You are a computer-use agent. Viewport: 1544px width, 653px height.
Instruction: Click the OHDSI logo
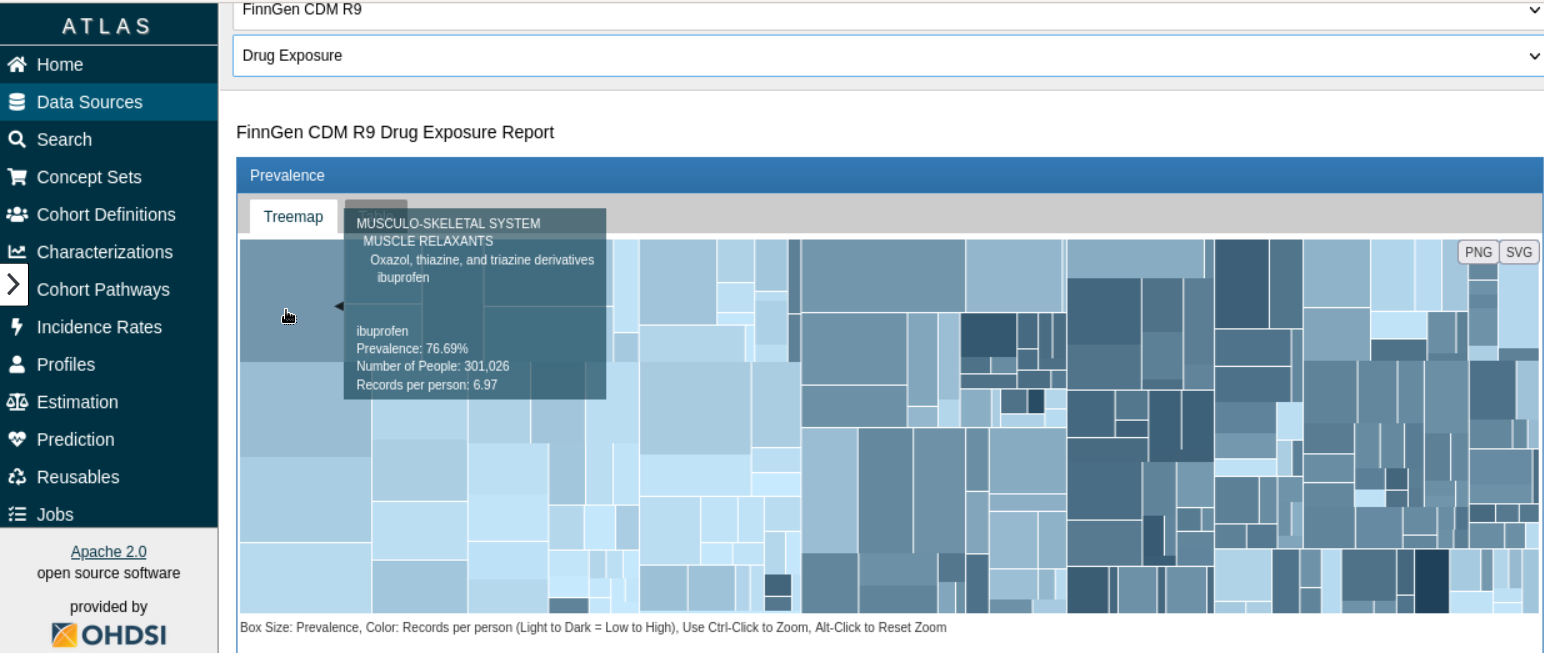pyautogui.click(x=109, y=635)
